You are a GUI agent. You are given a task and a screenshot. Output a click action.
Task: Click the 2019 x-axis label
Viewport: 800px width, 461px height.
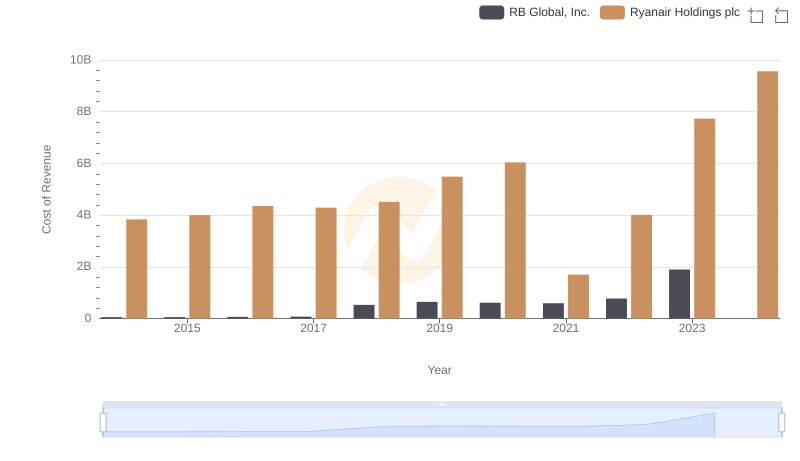[439, 328]
